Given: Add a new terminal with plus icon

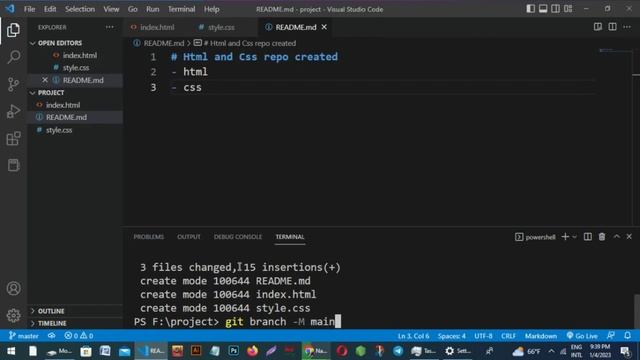Looking at the screenshot, I should (565, 237).
